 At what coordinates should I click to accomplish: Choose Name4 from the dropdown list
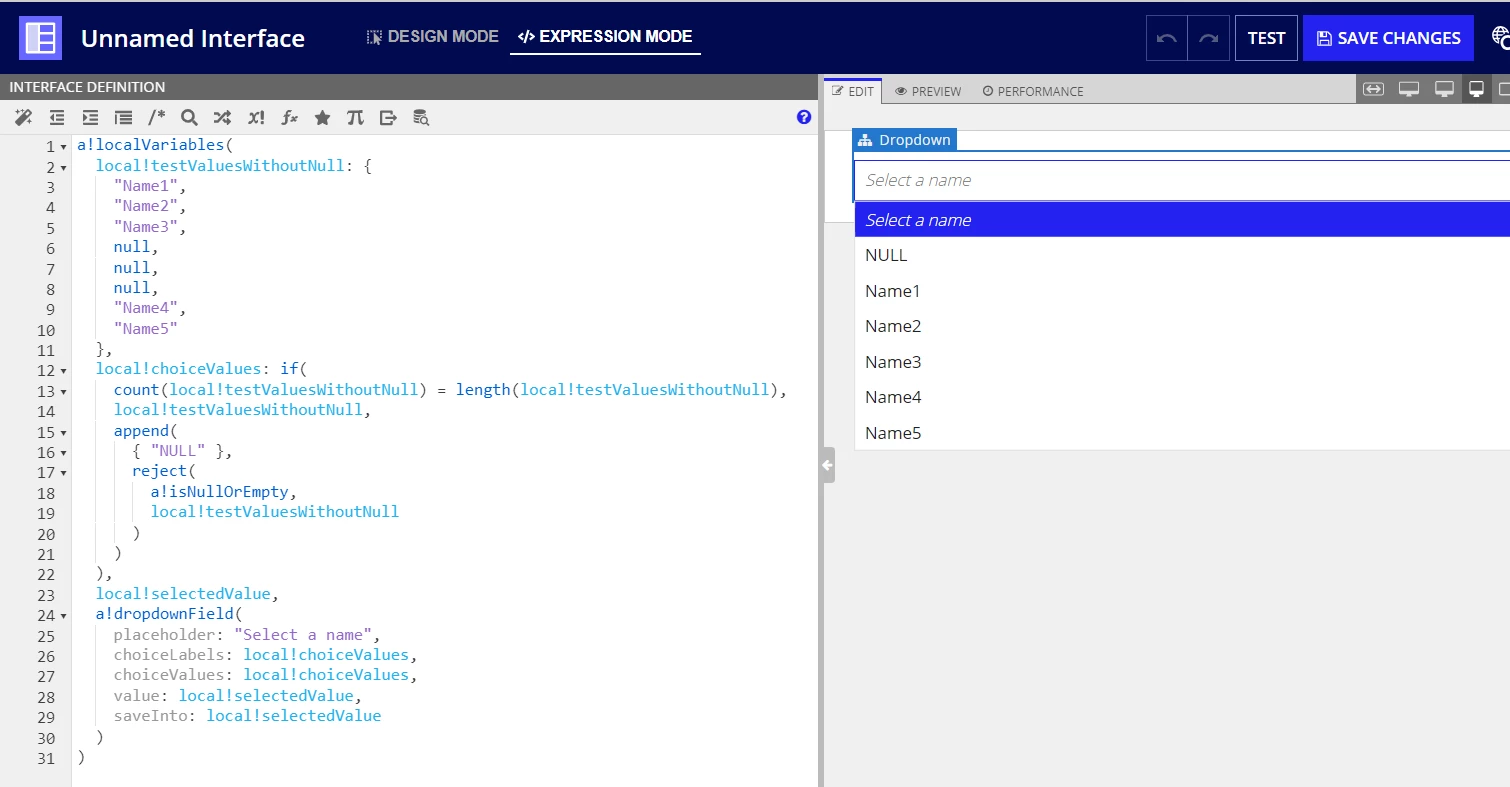click(1182, 397)
